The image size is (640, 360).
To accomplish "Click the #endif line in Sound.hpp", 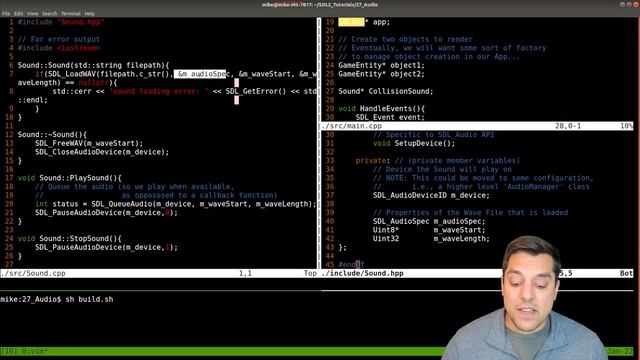I will [x=351, y=264].
